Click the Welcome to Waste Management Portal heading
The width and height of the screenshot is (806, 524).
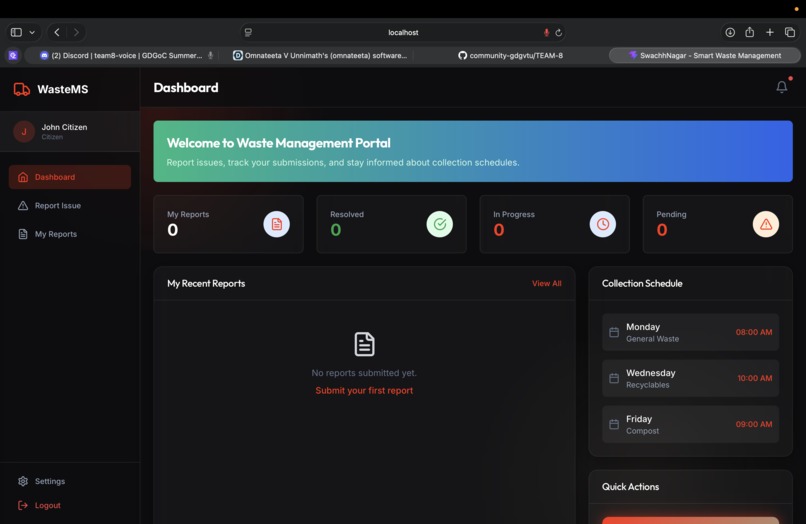[x=279, y=143]
